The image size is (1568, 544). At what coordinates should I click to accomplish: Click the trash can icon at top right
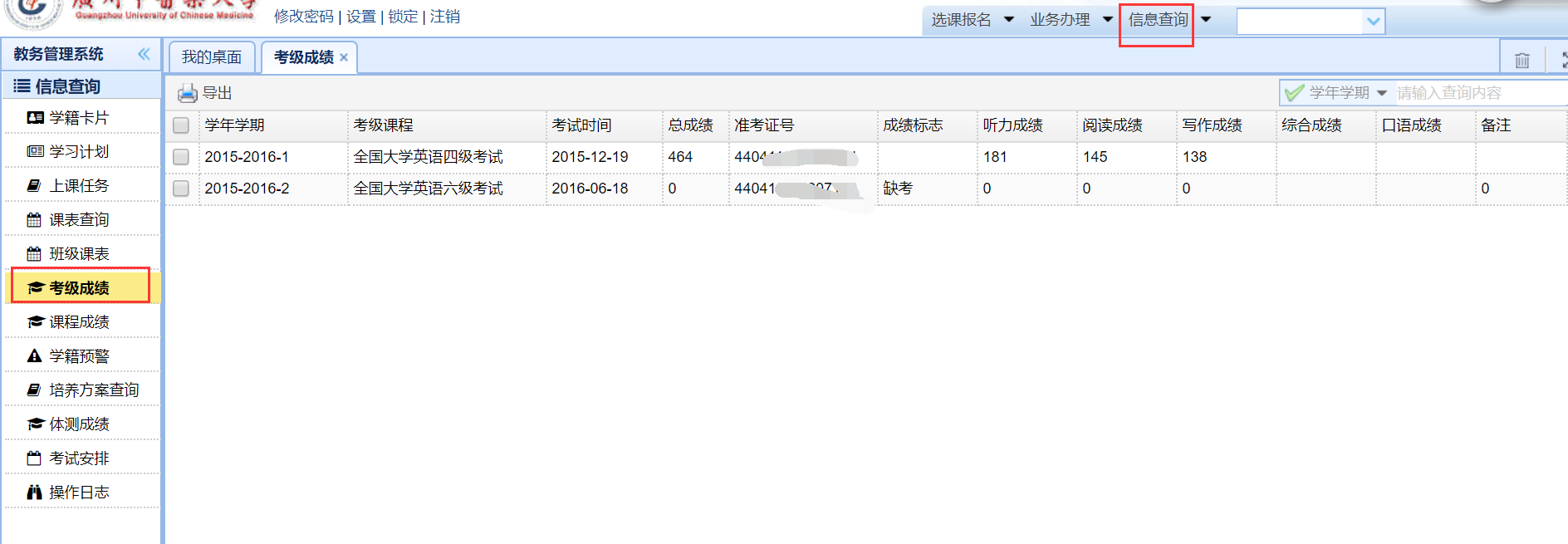pyautogui.click(x=1521, y=60)
